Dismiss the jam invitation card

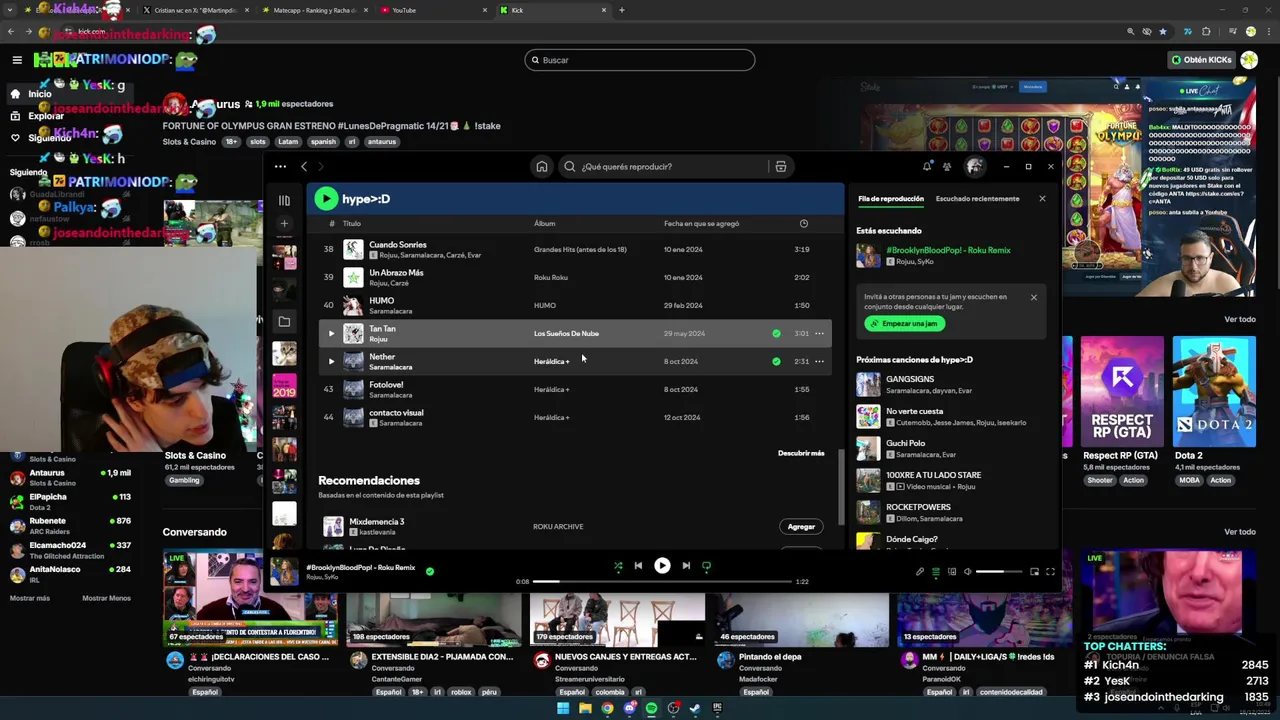[x=1034, y=297]
